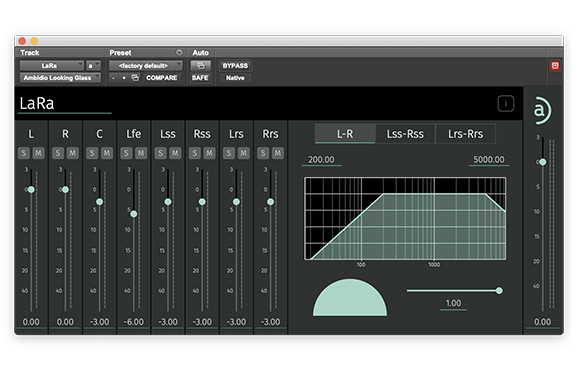Click the Lss channel -3.00 gain value
This screenshot has height=373, width=580.
pyautogui.click(x=168, y=322)
